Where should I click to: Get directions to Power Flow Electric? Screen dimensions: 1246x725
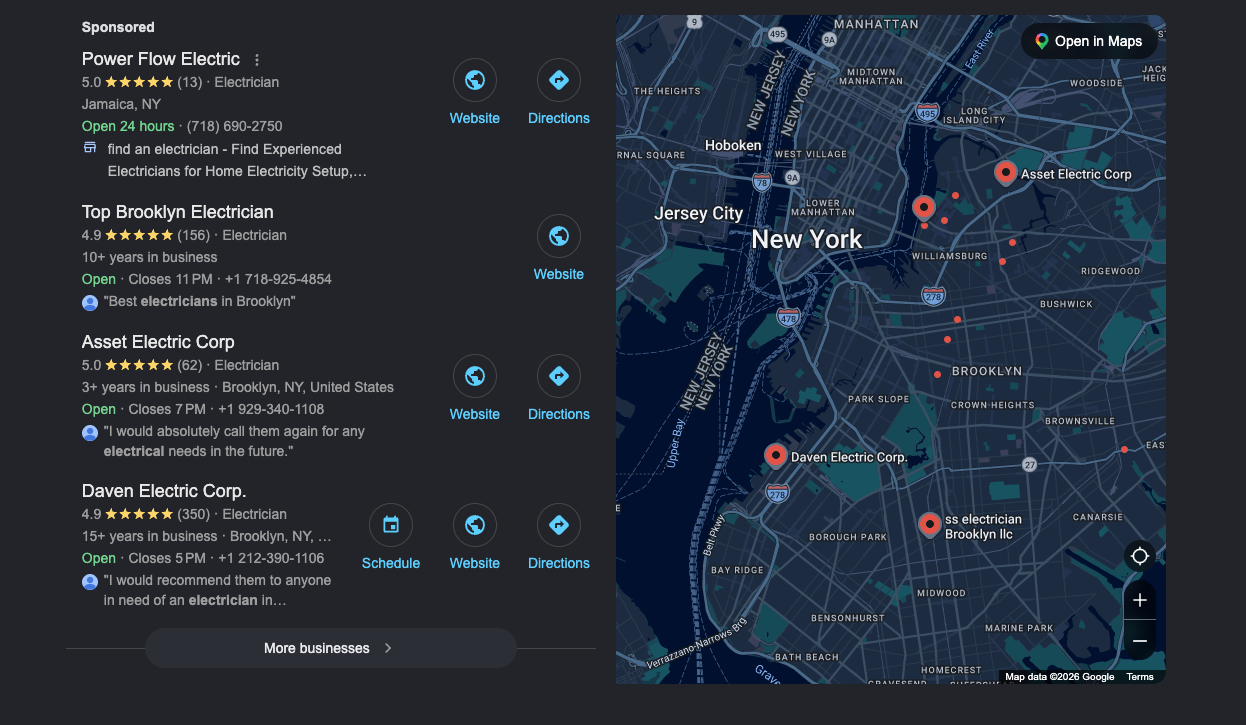pos(559,80)
